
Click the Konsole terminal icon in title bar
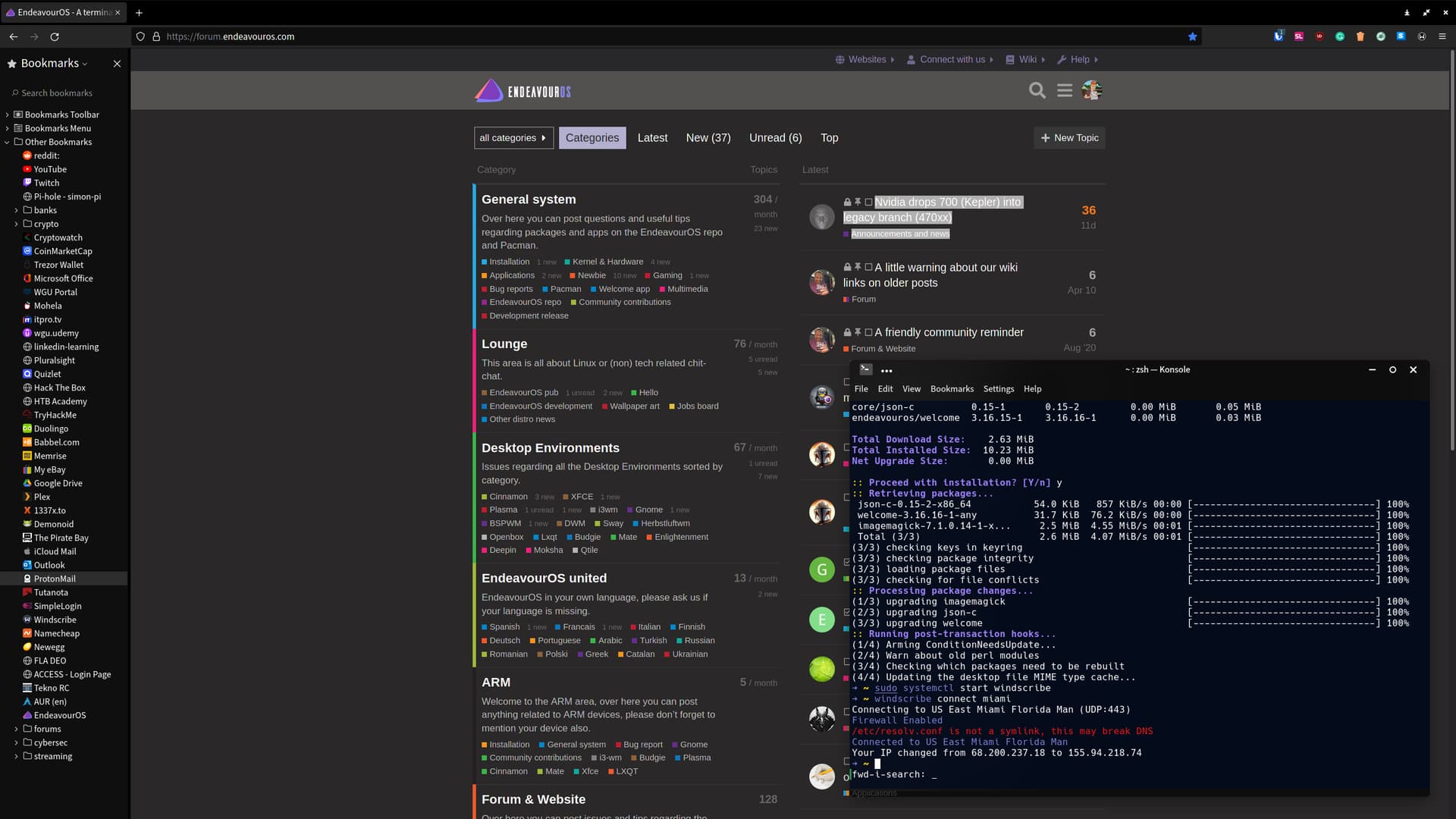865,369
